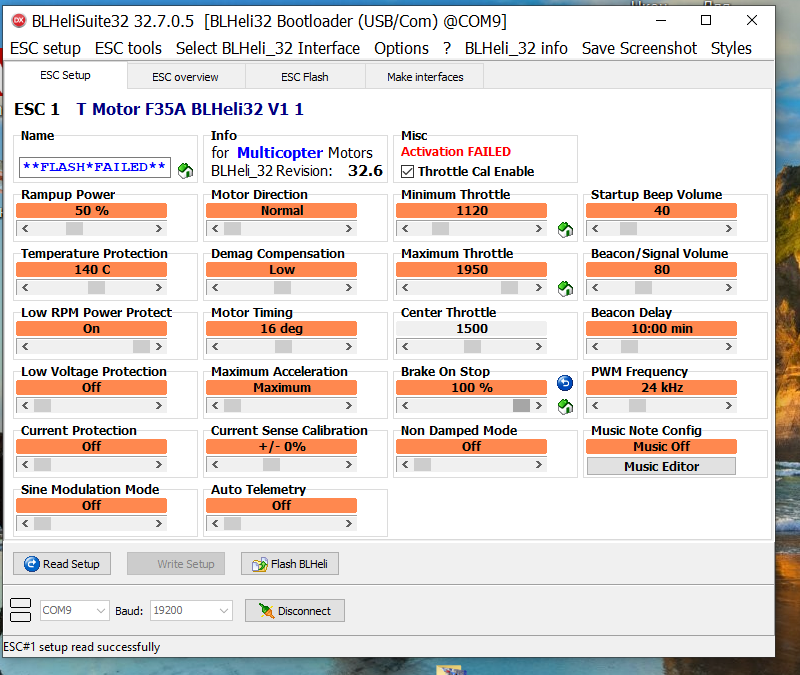Switch to the ESC overview tab

pyautogui.click(x=185, y=77)
